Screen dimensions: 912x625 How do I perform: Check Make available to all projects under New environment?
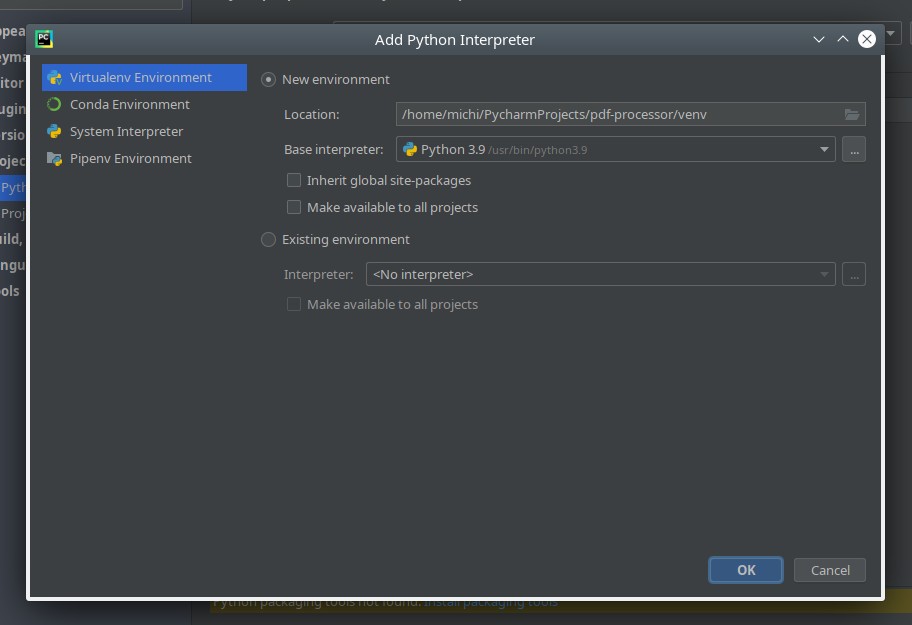coord(294,207)
